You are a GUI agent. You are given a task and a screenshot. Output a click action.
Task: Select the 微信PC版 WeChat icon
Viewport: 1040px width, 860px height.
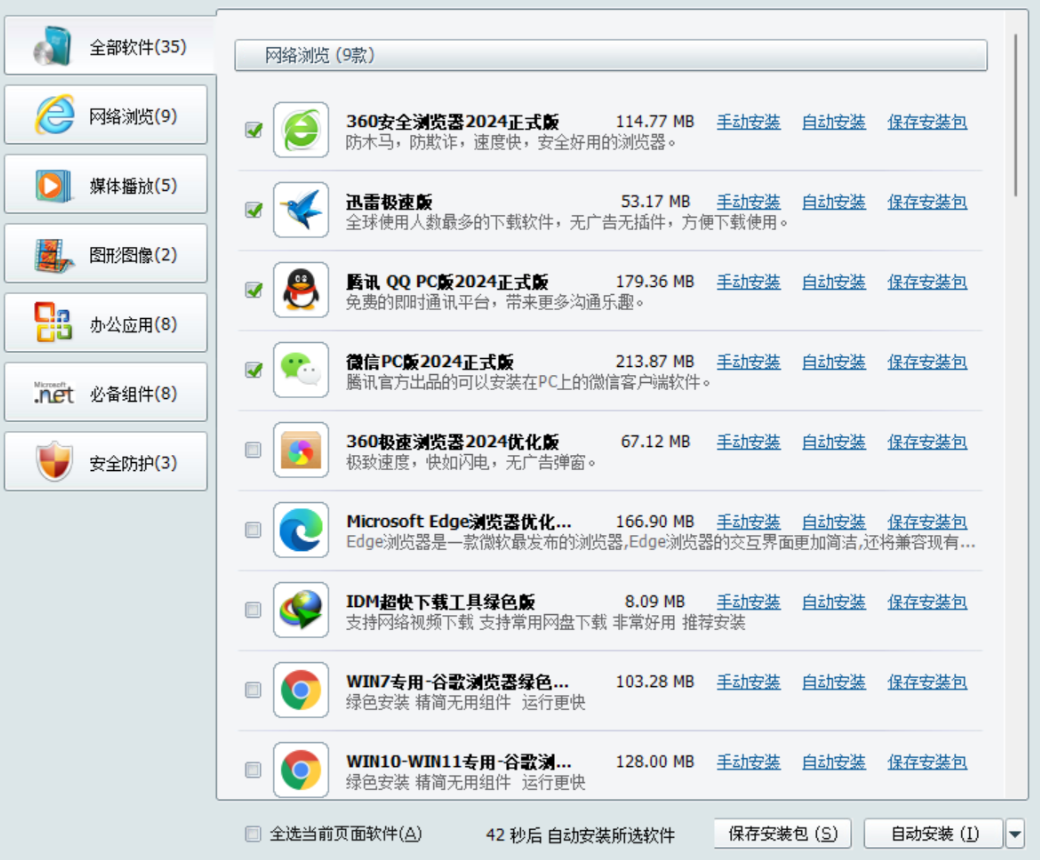point(299,368)
